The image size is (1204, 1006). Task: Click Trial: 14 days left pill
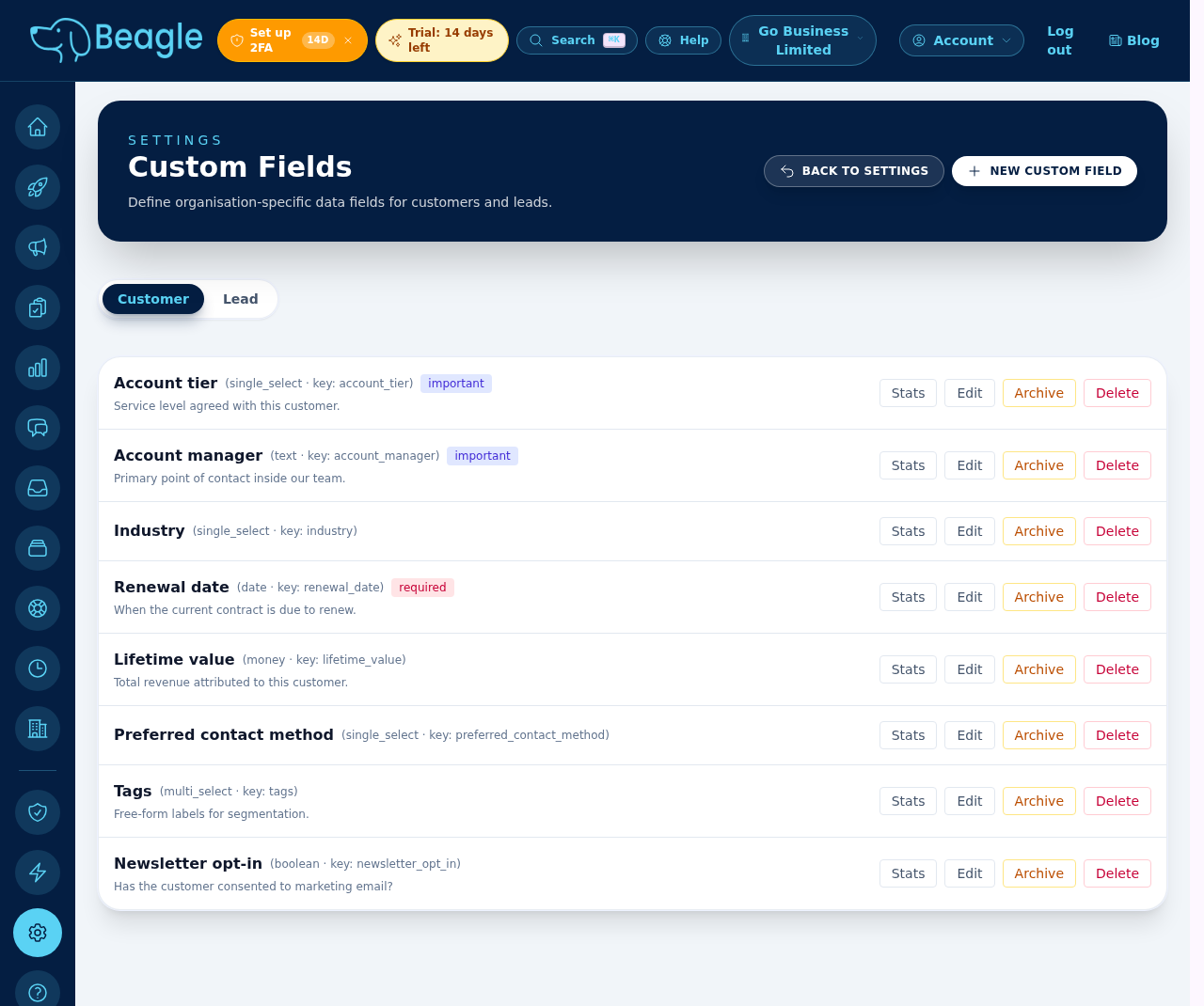tap(442, 40)
